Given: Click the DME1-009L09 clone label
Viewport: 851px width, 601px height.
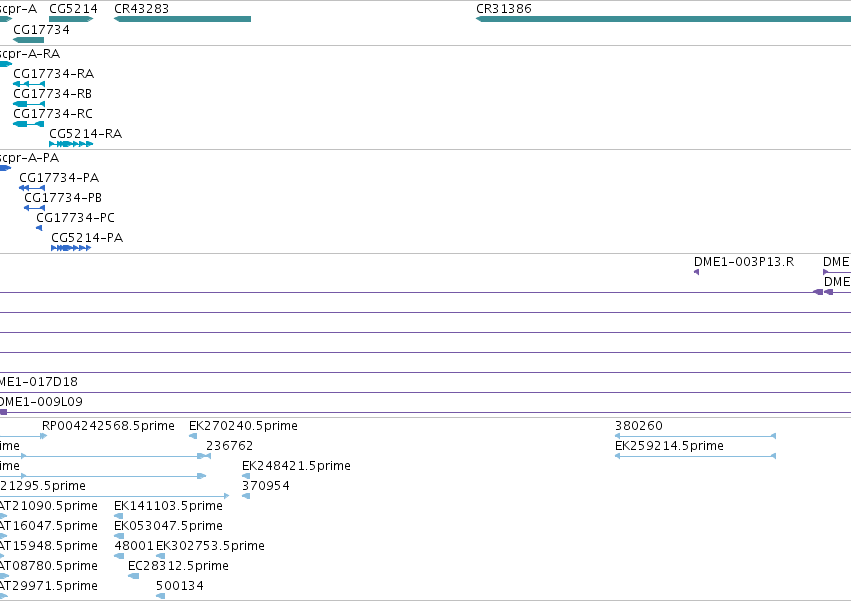Looking at the screenshot, I should pyautogui.click(x=41, y=402).
